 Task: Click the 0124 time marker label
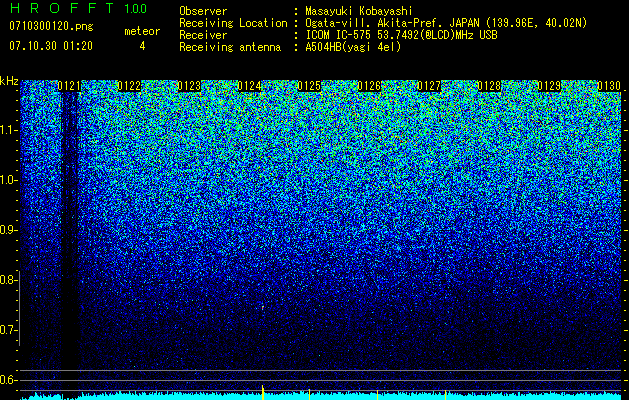coord(249,86)
